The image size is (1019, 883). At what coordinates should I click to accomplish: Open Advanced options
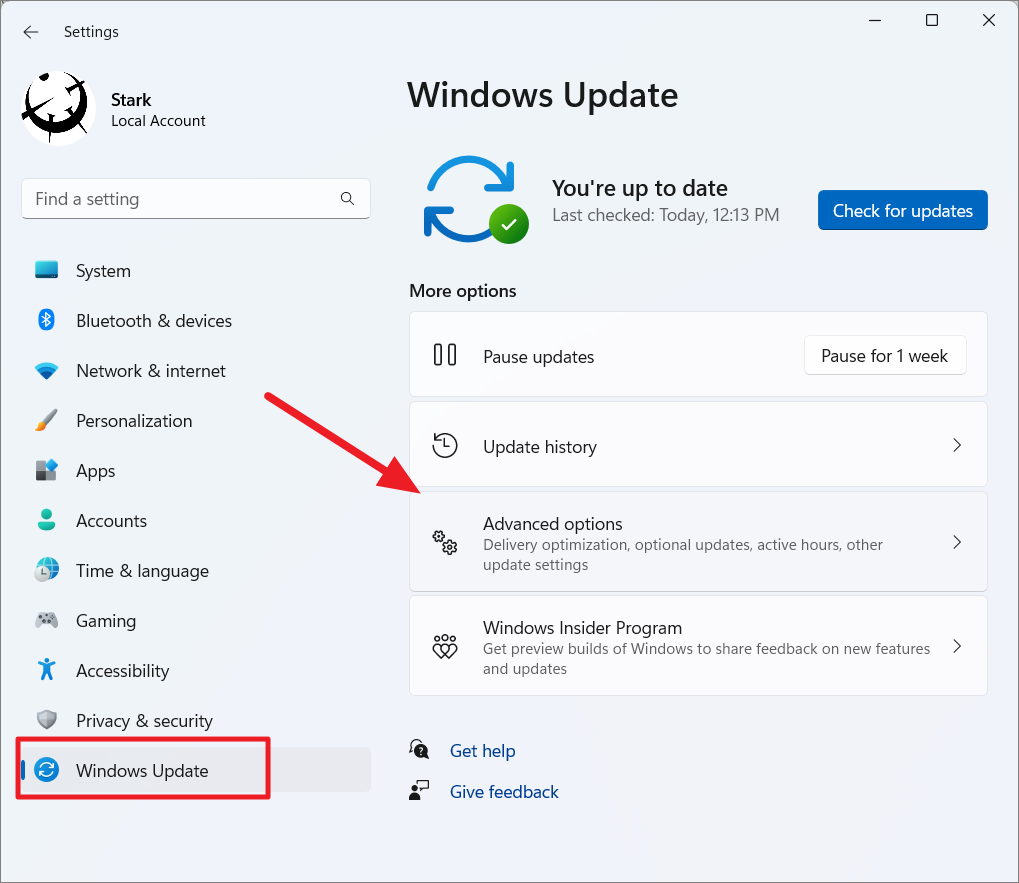pos(698,542)
